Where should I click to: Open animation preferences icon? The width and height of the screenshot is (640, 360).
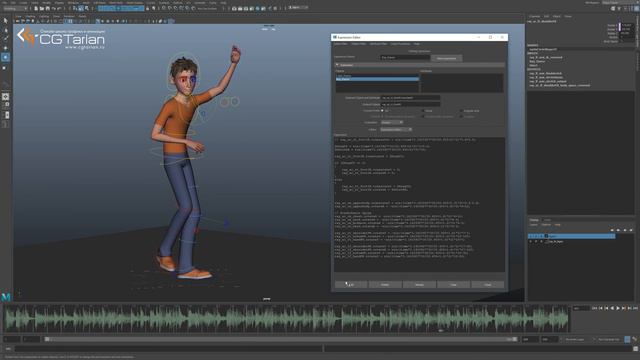tap(634, 339)
